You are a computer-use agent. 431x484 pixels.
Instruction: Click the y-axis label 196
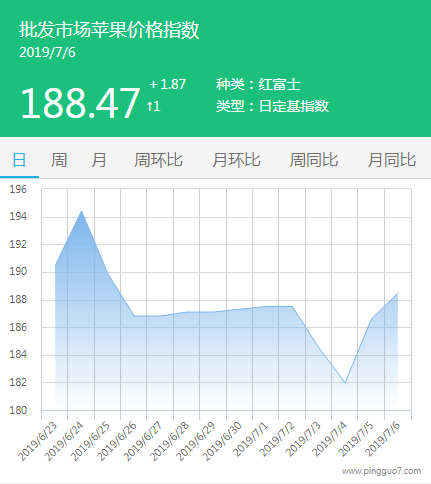(18, 189)
